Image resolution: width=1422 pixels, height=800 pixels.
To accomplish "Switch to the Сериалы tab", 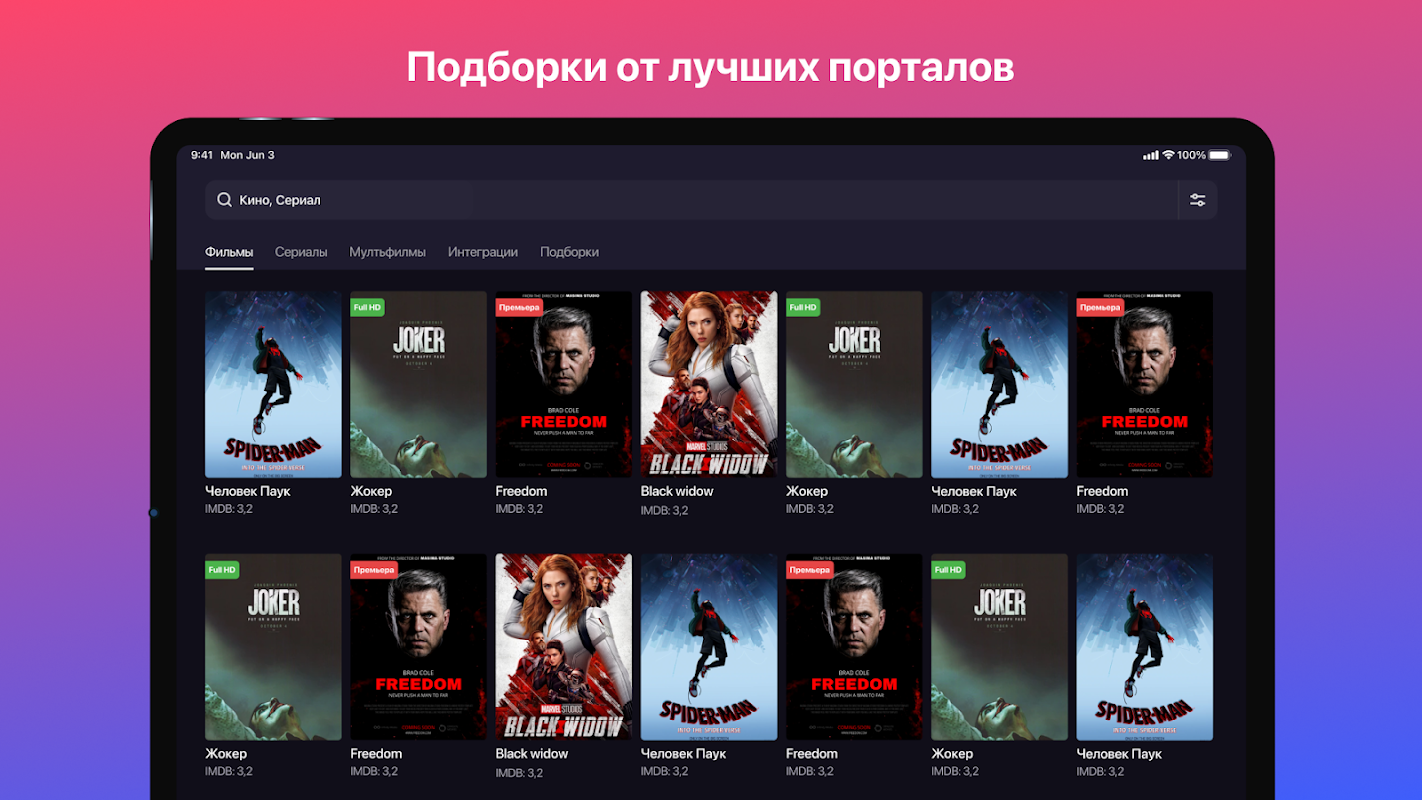I will pyautogui.click(x=301, y=252).
